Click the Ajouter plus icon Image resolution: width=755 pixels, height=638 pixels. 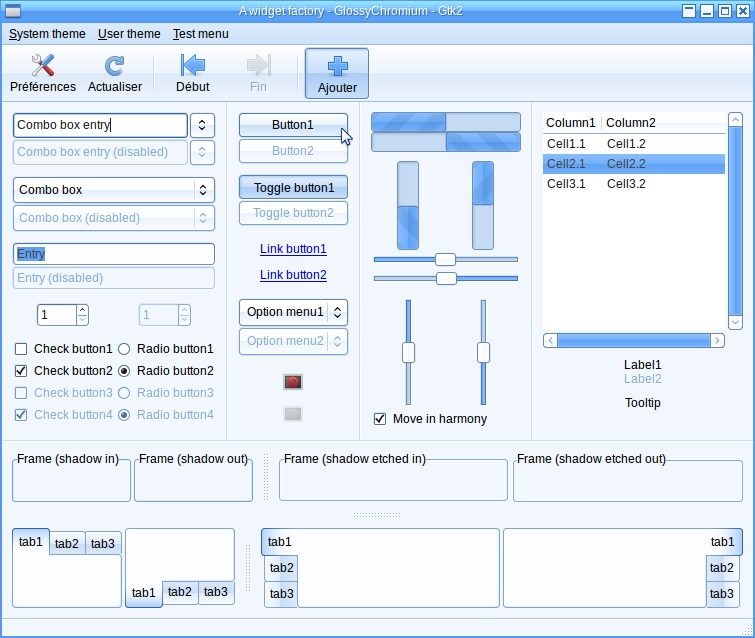click(338, 66)
